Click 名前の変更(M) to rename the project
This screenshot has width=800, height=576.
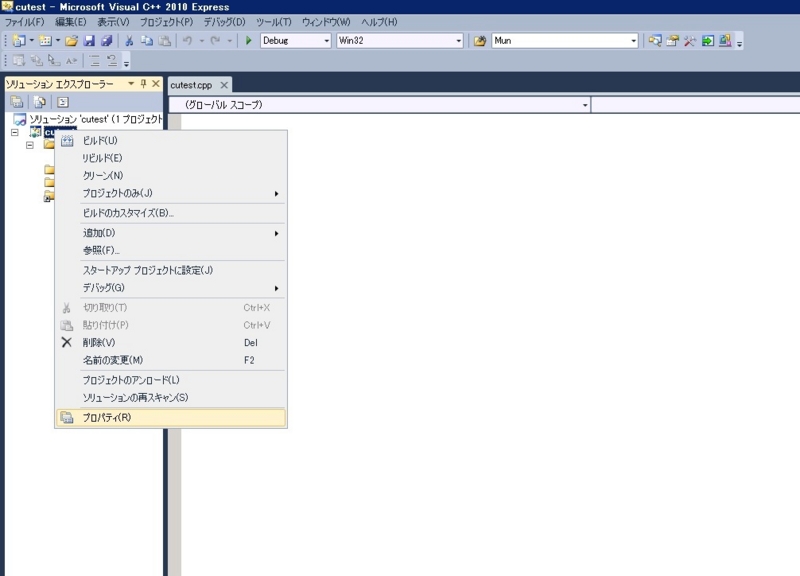(170, 360)
